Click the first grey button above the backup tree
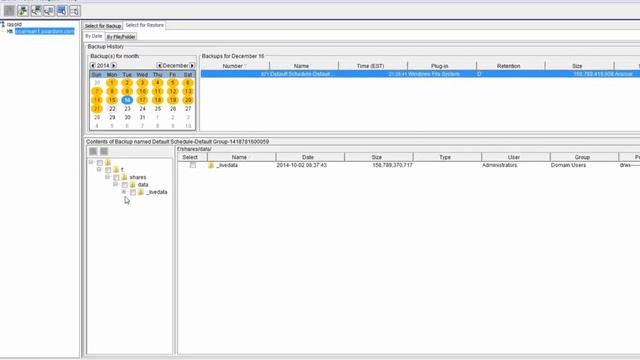The image size is (640, 360). [x=93, y=151]
